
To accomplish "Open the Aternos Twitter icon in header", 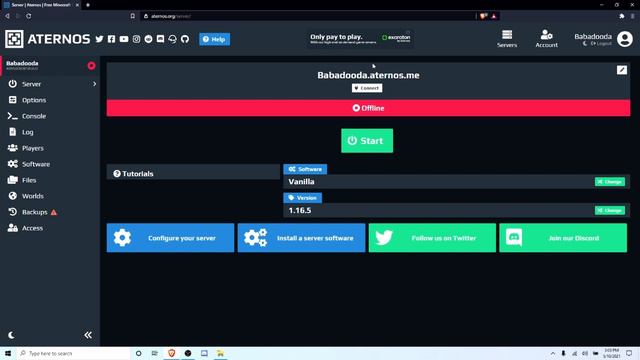I will [x=99, y=39].
